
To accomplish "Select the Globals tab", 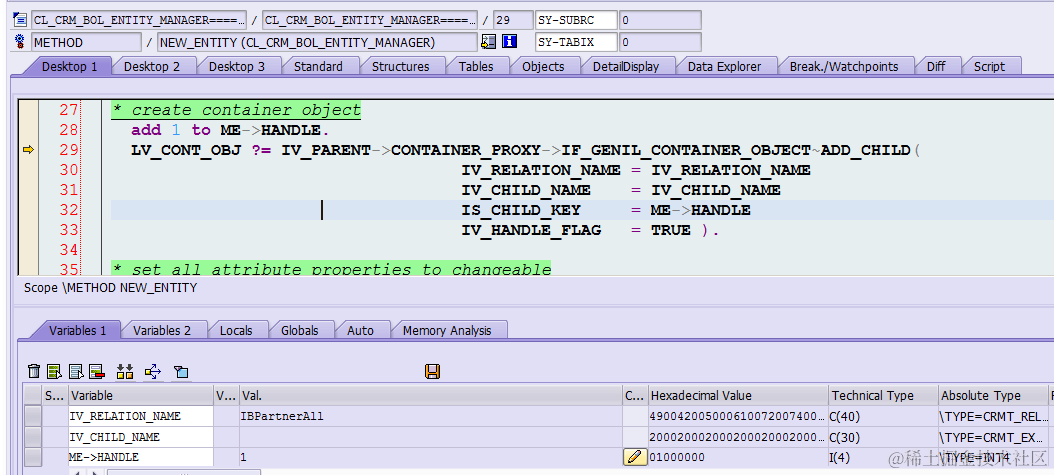I will (299, 331).
